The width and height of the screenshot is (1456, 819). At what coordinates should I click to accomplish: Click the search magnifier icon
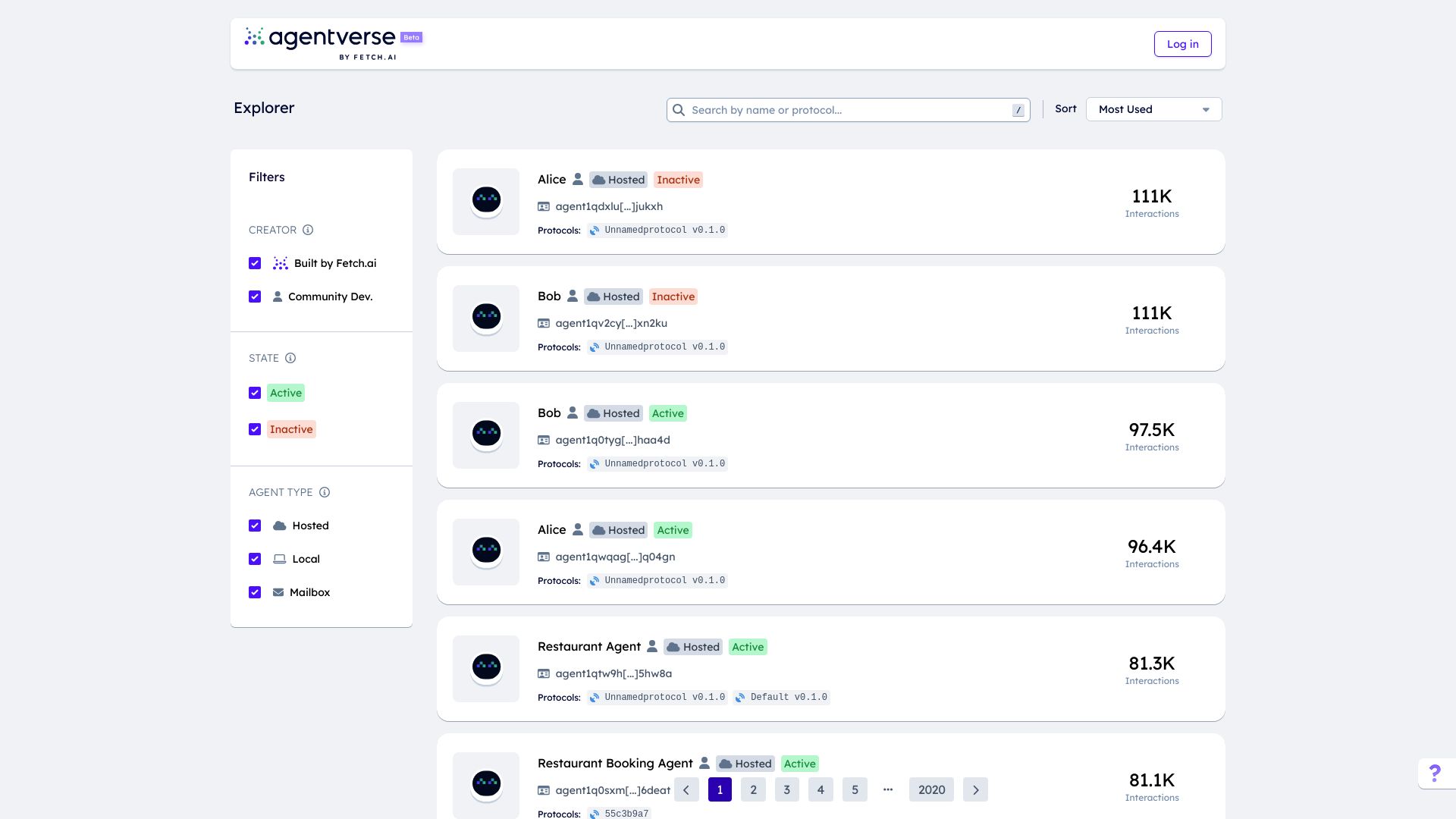(679, 110)
